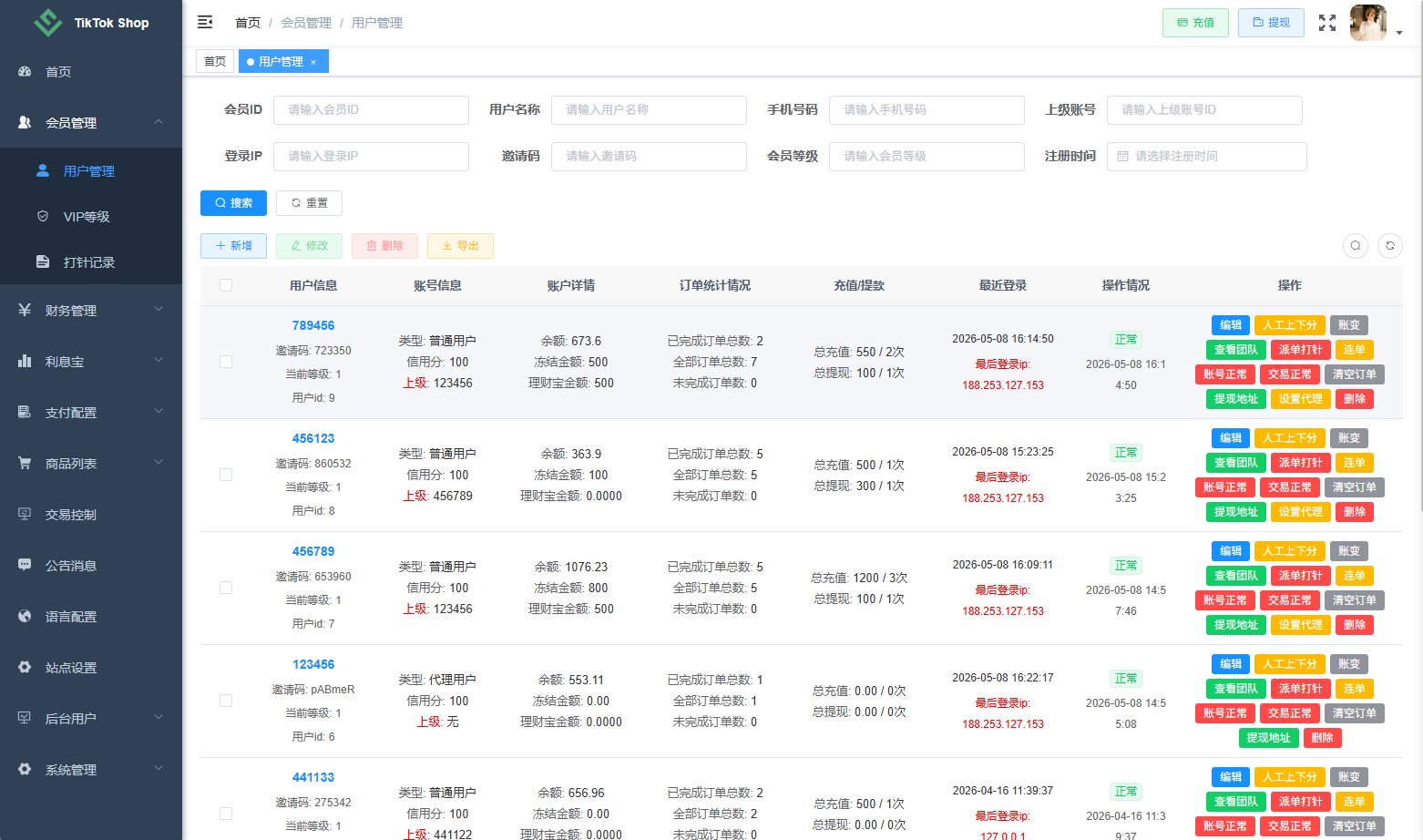Select the checkbox for user 789456

point(226,362)
